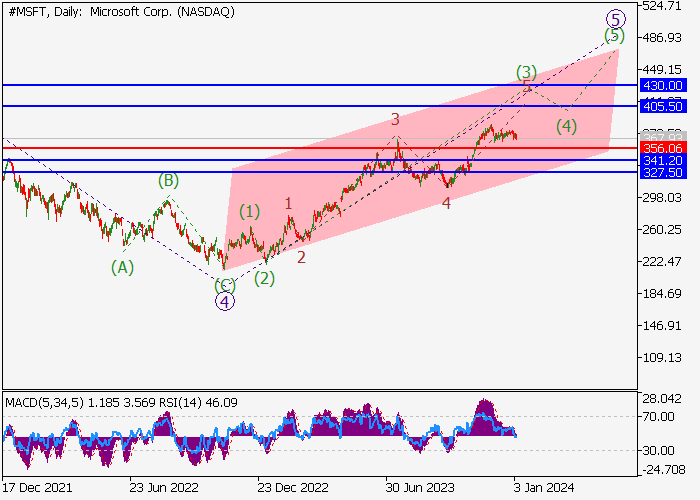
Task: Select the red 5 subwave label
Action: point(527,87)
